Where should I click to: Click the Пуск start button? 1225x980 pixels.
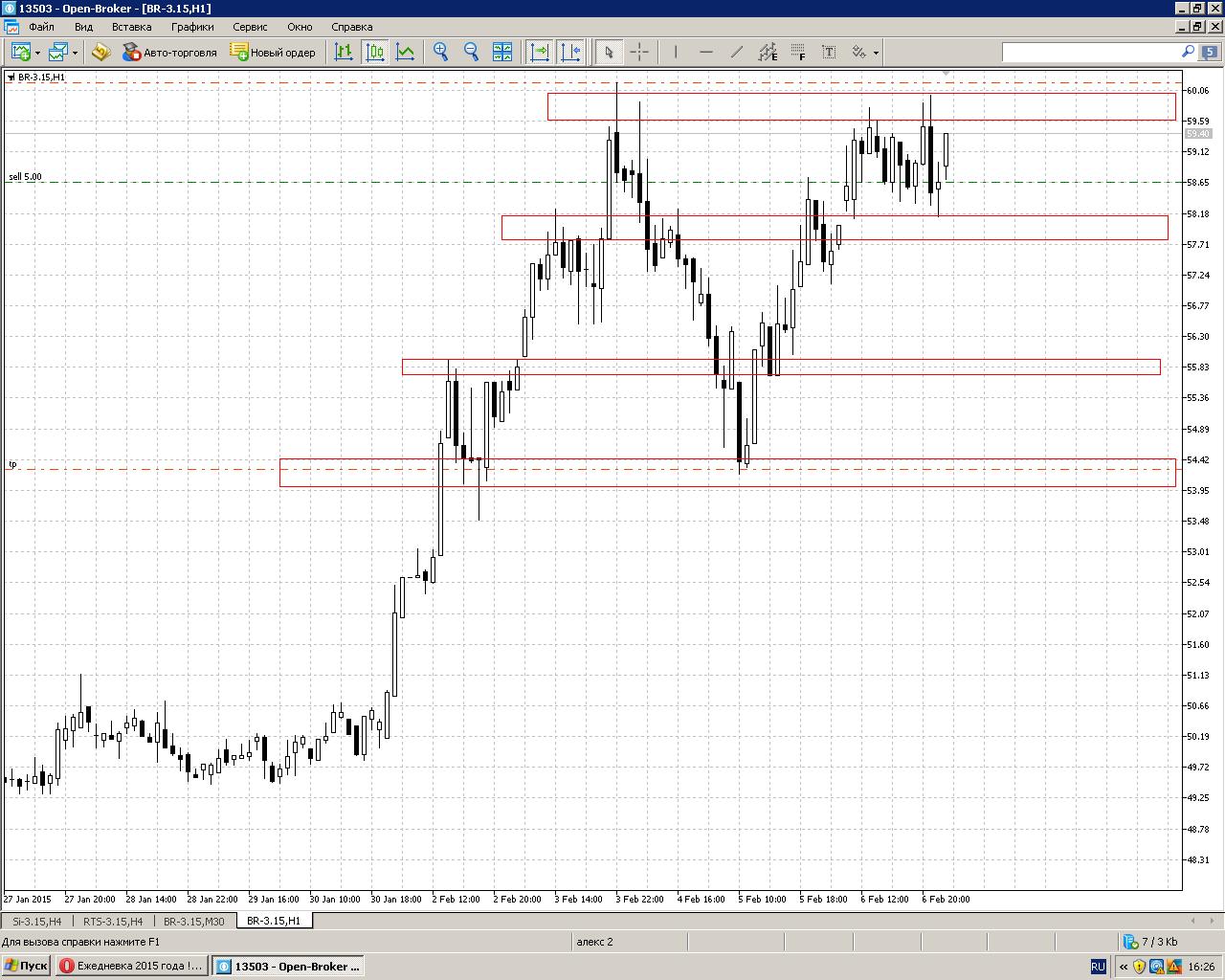click(x=26, y=966)
